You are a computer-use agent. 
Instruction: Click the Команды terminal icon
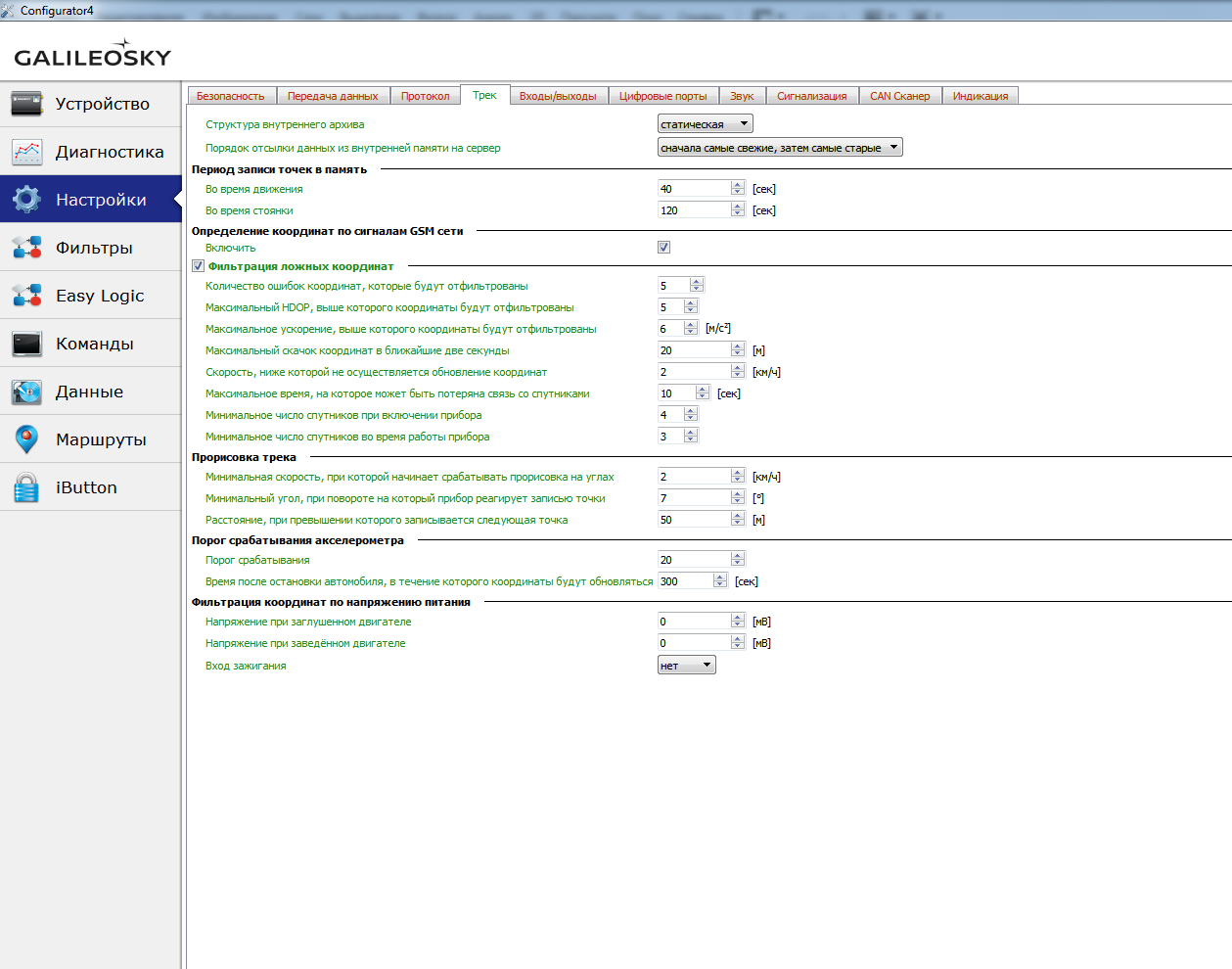coord(26,344)
